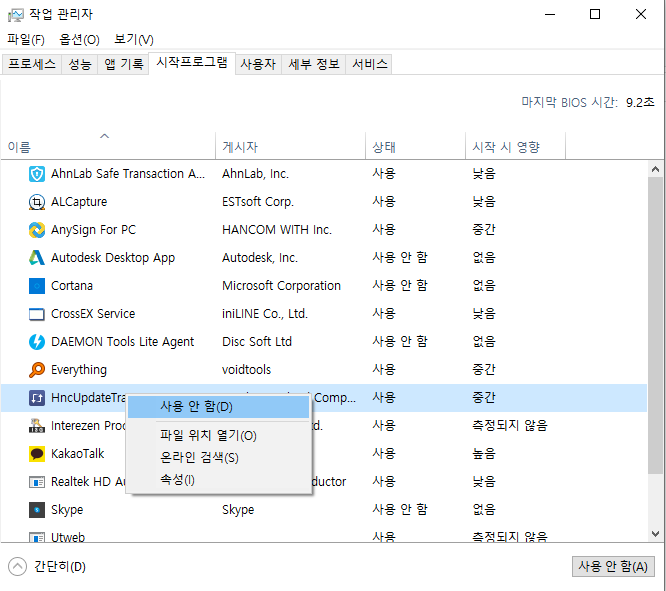
Task: Click Everything's 중간 impact value
Action: tap(484, 370)
